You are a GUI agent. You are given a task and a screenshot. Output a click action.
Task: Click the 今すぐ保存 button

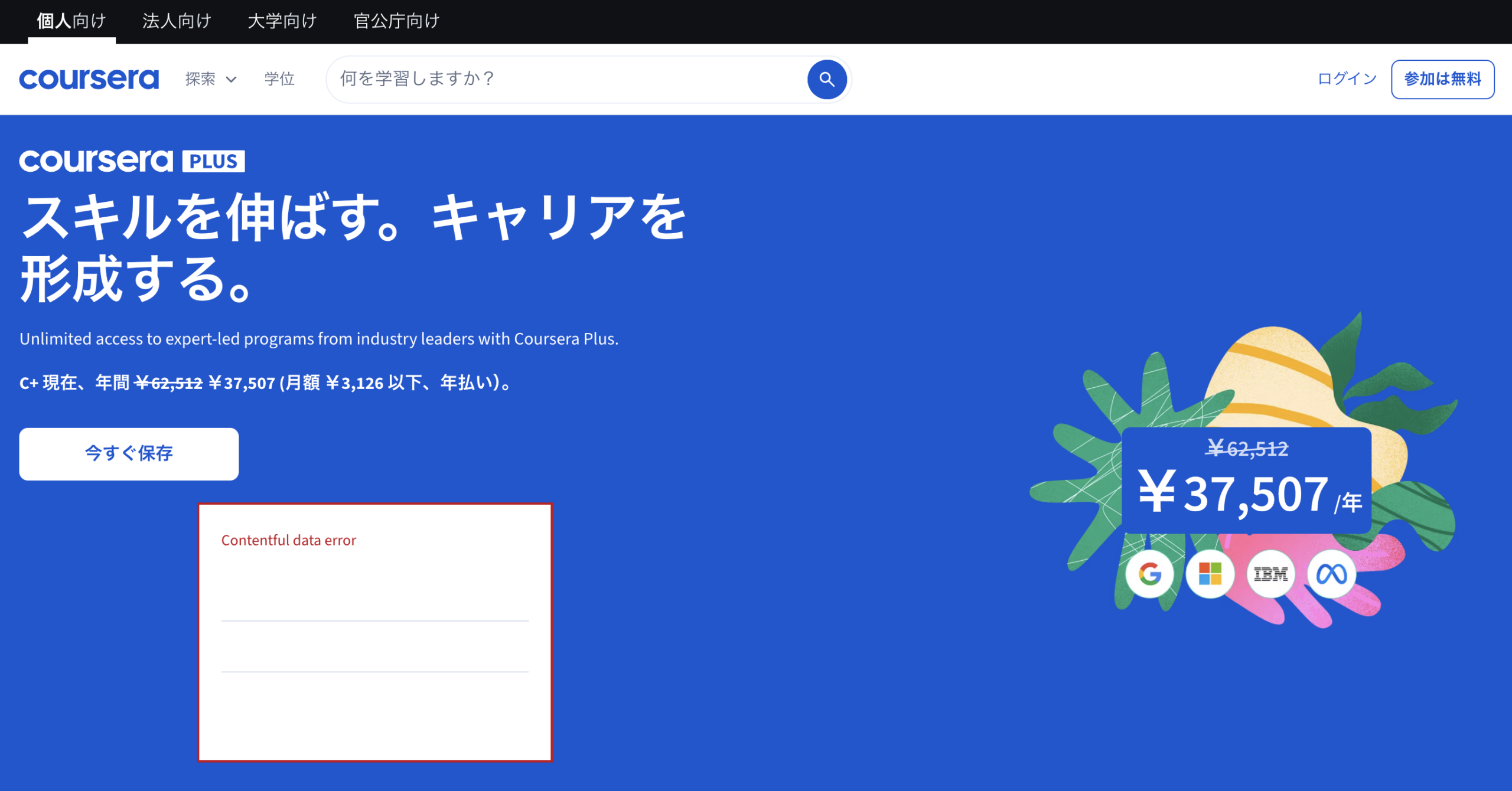129,454
